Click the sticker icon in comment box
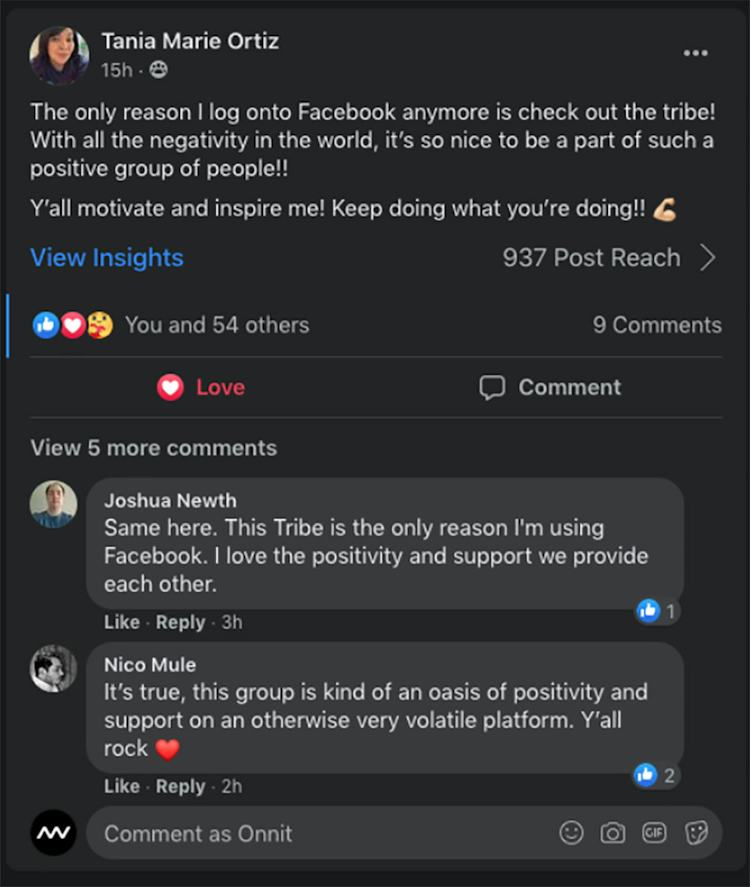The width and height of the screenshot is (750, 887). 696,832
